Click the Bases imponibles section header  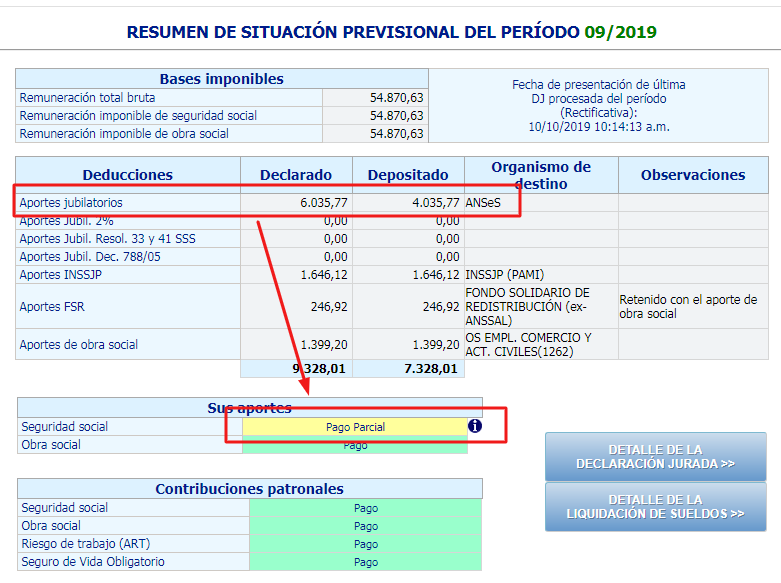pos(222,79)
